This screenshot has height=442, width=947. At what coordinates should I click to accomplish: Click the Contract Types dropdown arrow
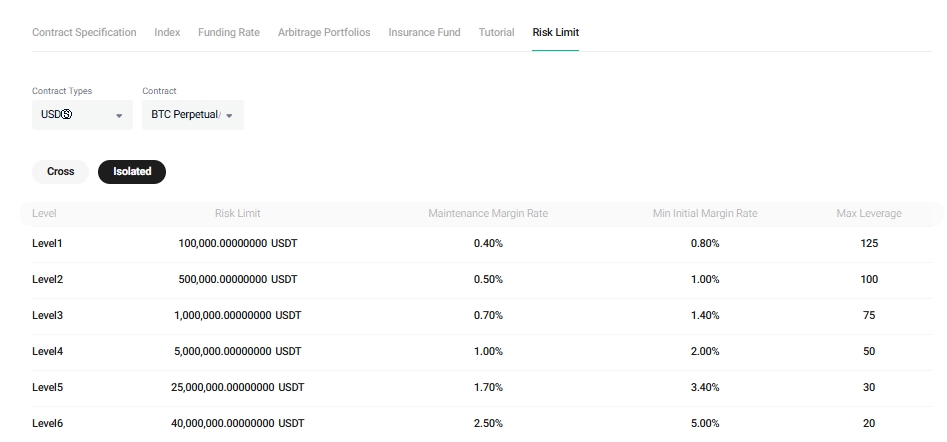(119, 116)
